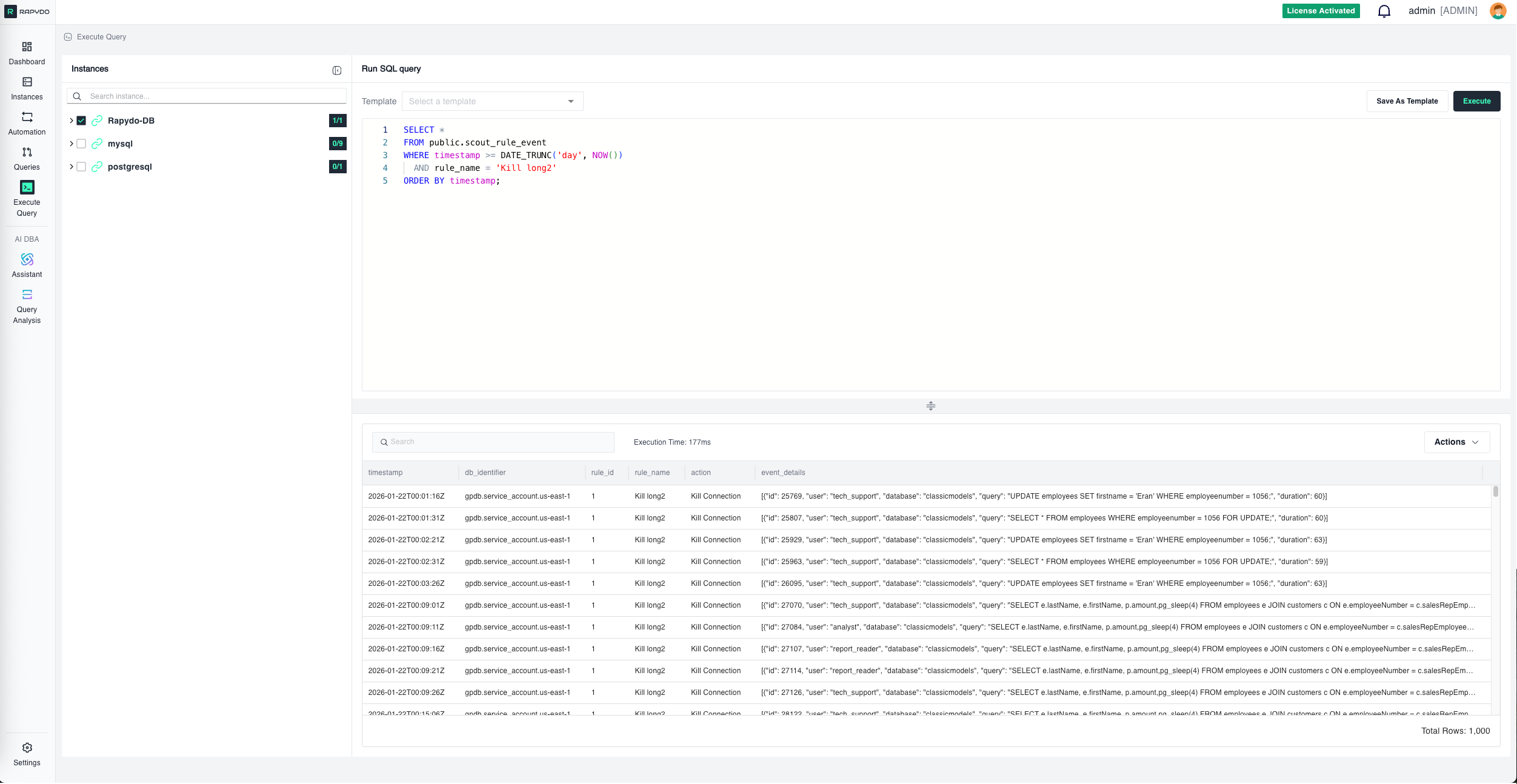Image resolution: width=1517 pixels, height=784 pixels.
Task: Click the Execute button
Action: [1476, 101]
